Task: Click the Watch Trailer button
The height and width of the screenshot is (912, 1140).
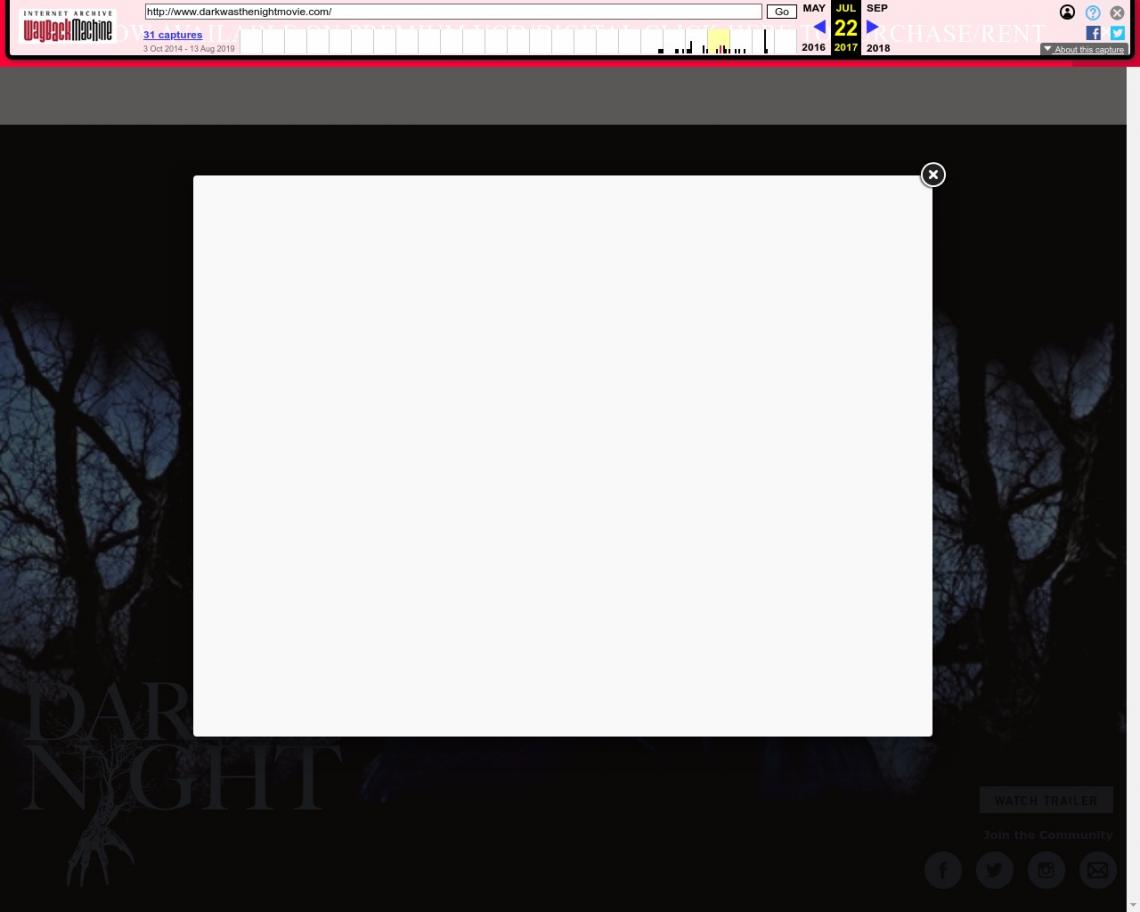Action: 1045,800
